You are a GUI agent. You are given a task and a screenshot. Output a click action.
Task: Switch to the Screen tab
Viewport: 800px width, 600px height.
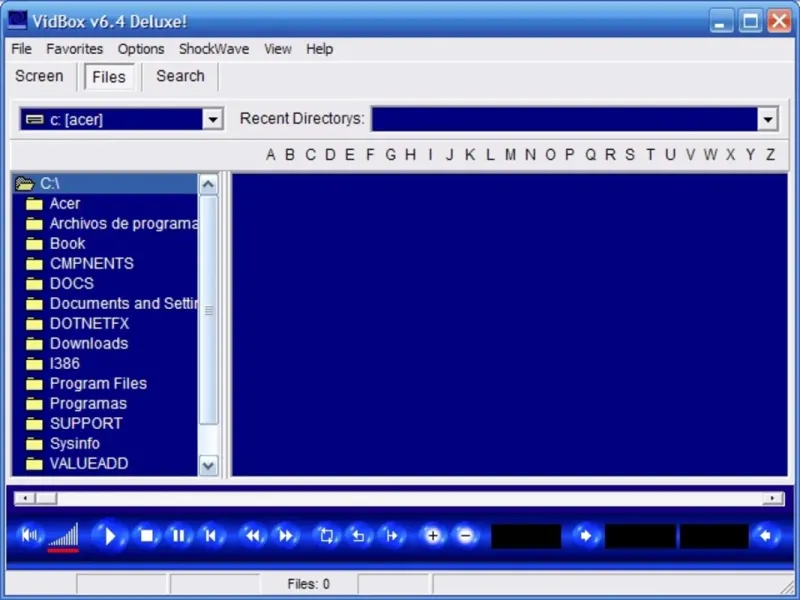[x=39, y=76]
